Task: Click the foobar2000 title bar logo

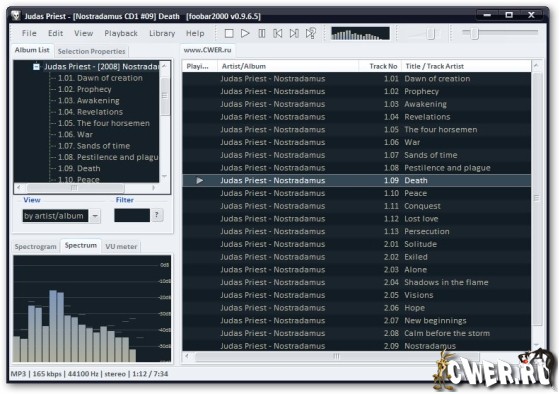Action: (x=15, y=16)
